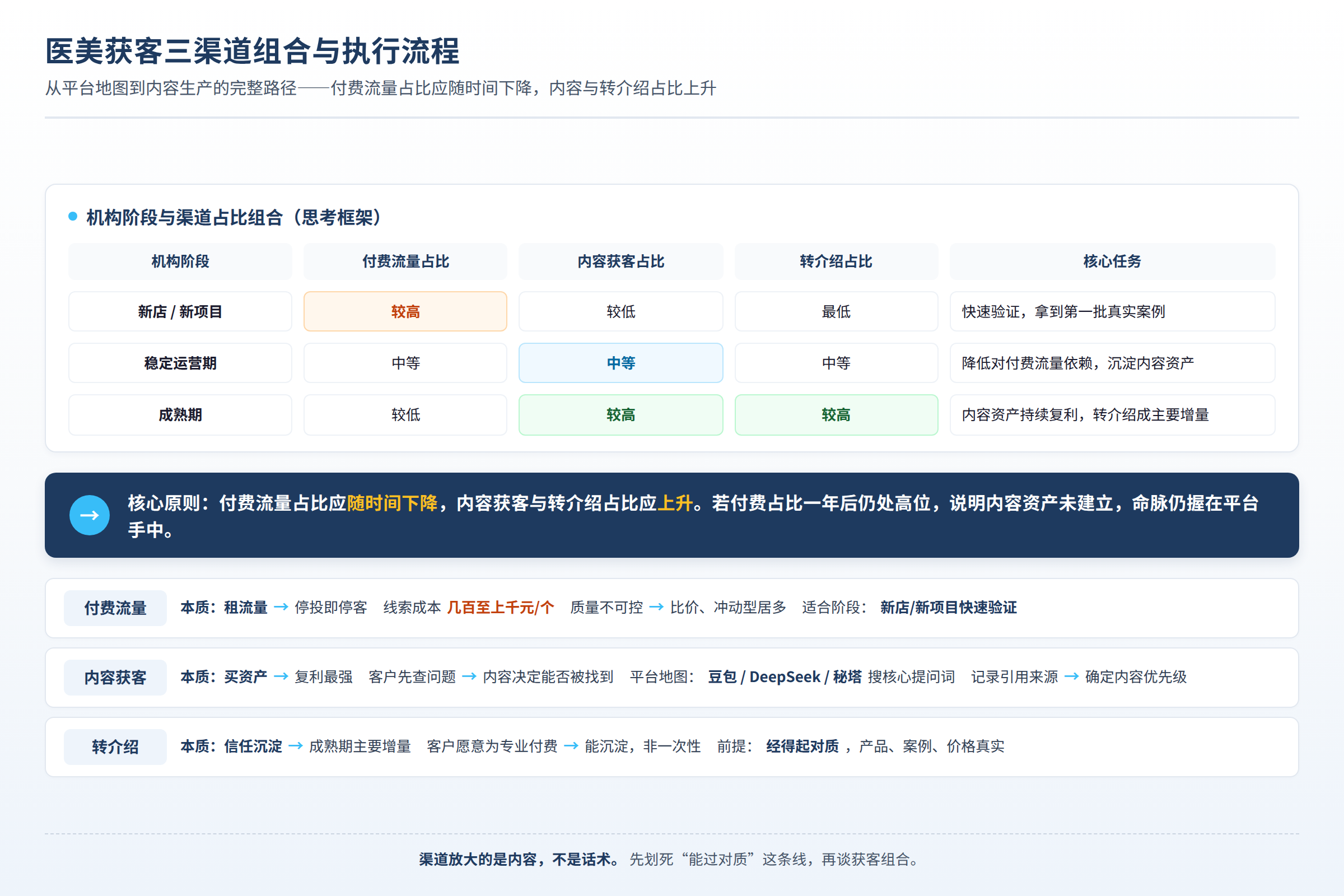Viewport: 1344px width, 896px height.
Task: Click the column header 转介绍占比
Action: click(836, 261)
